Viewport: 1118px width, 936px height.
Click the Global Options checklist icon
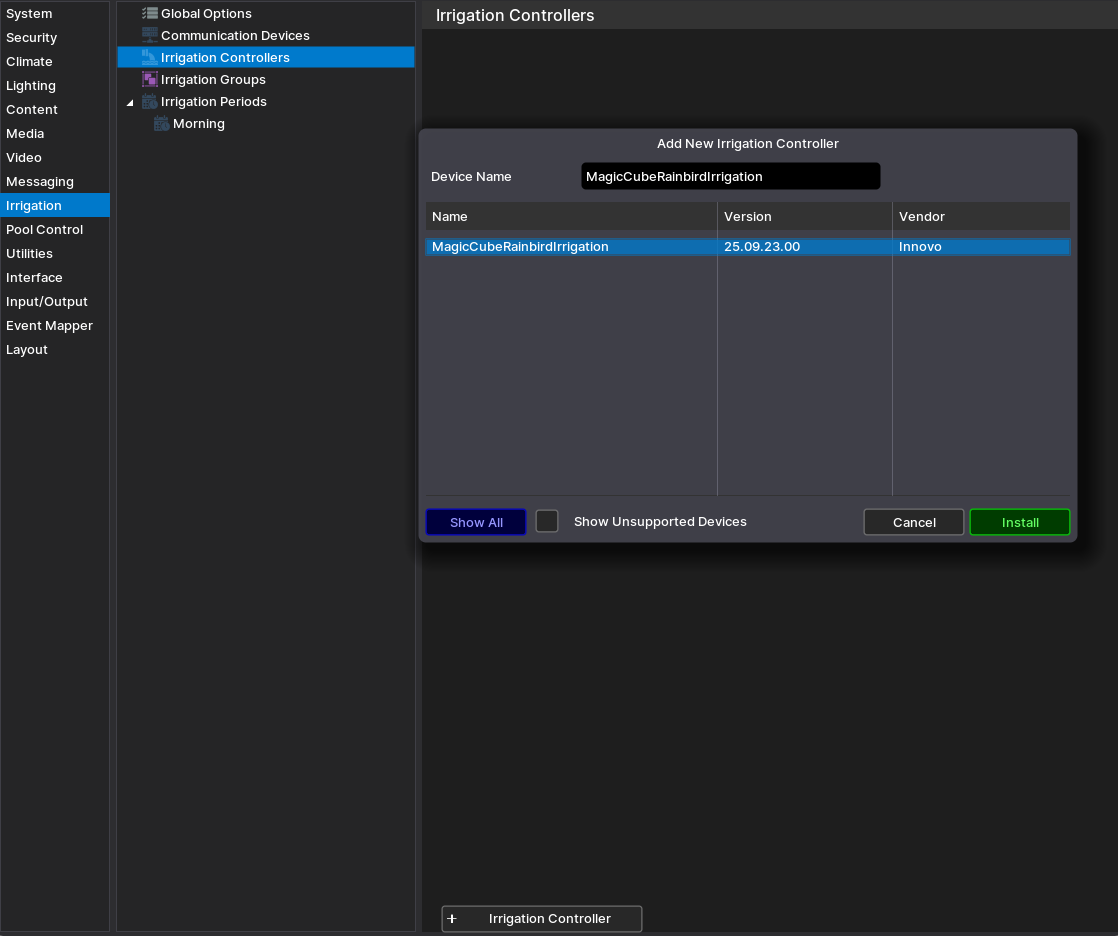[x=150, y=14]
